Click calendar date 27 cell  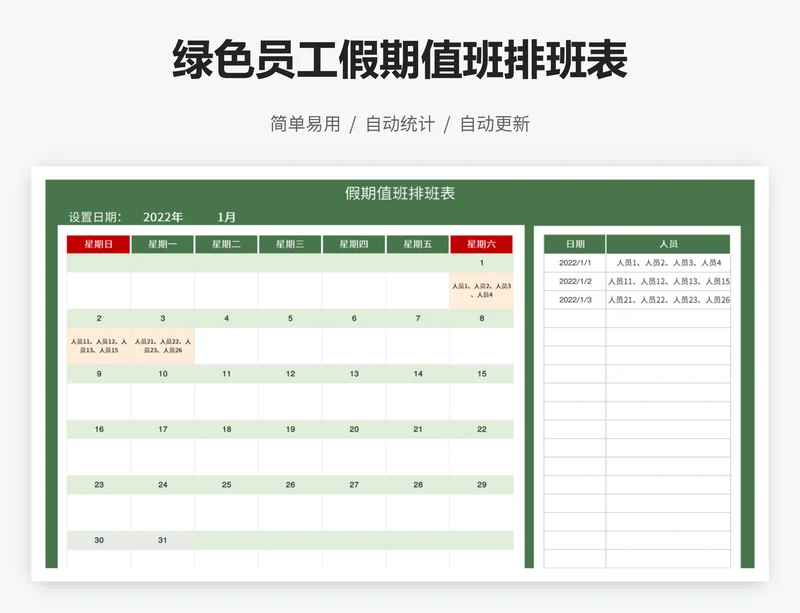pyautogui.click(x=354, y=485)
